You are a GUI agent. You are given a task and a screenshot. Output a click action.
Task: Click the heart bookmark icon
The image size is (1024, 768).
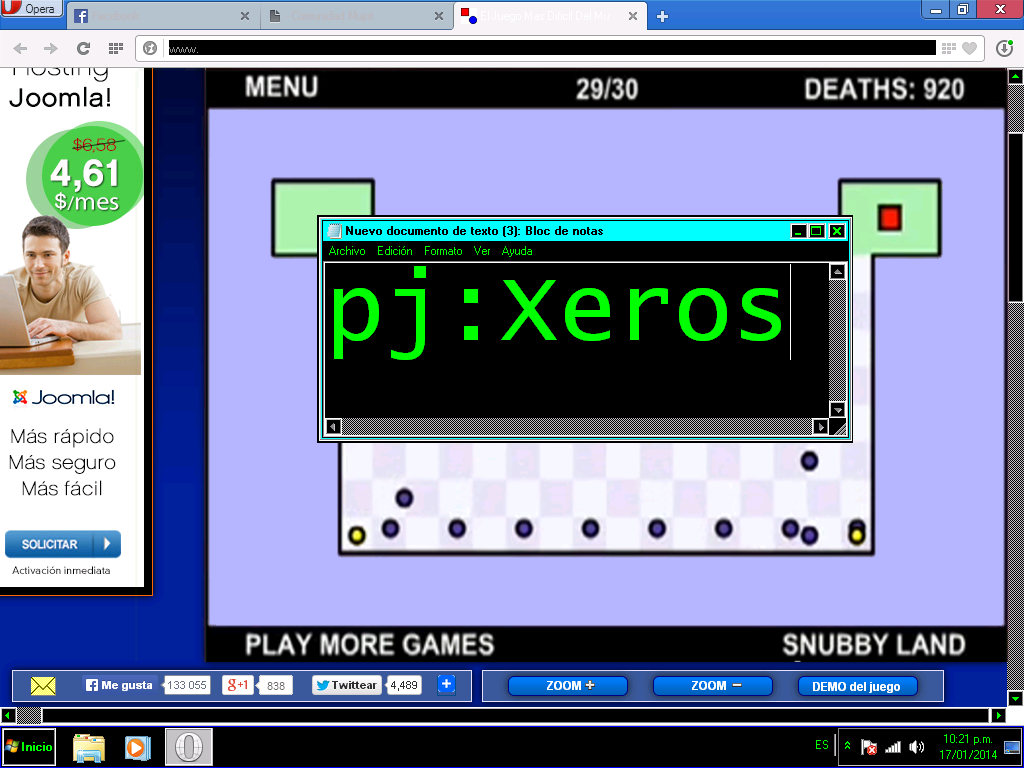tap(968, 48)
